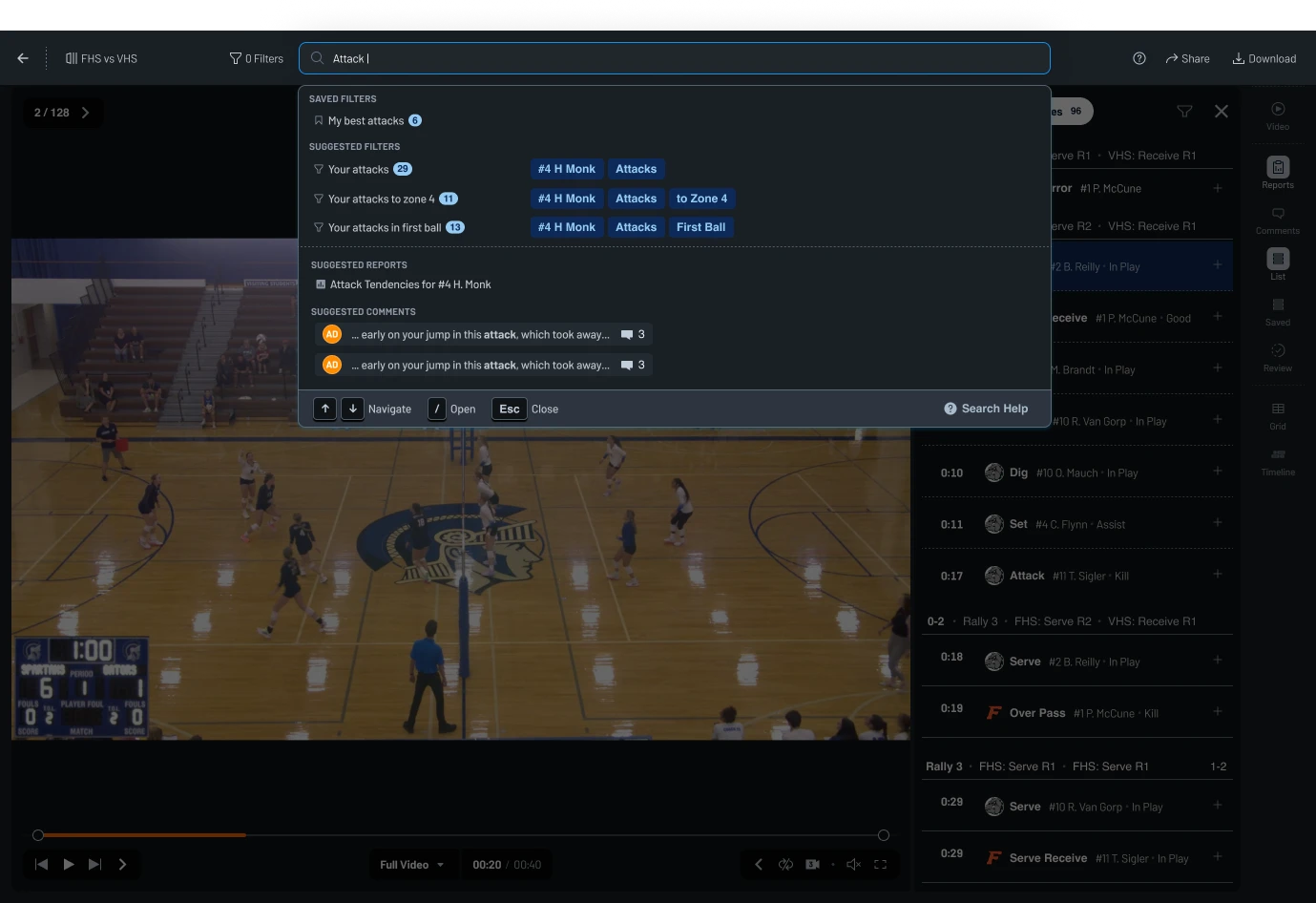Open the Video panel in sidebar
The image size is (1316, 903).
[x=1278, y=115]
